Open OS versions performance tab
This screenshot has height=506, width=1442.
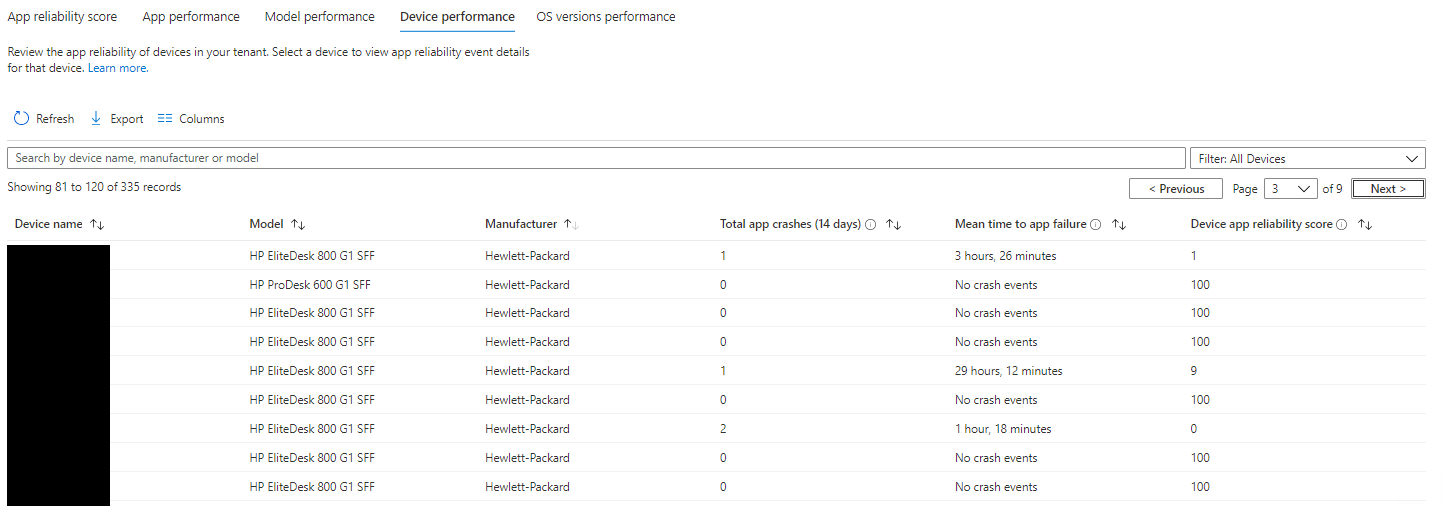pos(605,17)
